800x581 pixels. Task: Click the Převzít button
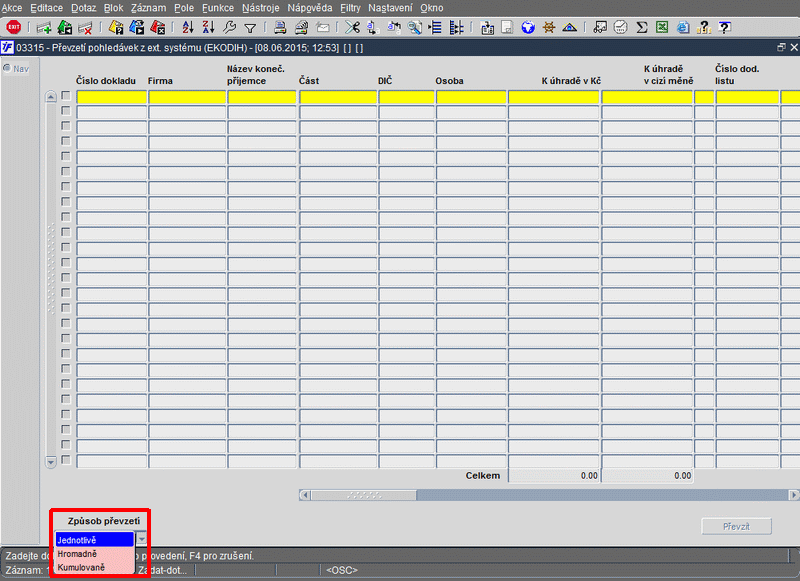[736, 526]
